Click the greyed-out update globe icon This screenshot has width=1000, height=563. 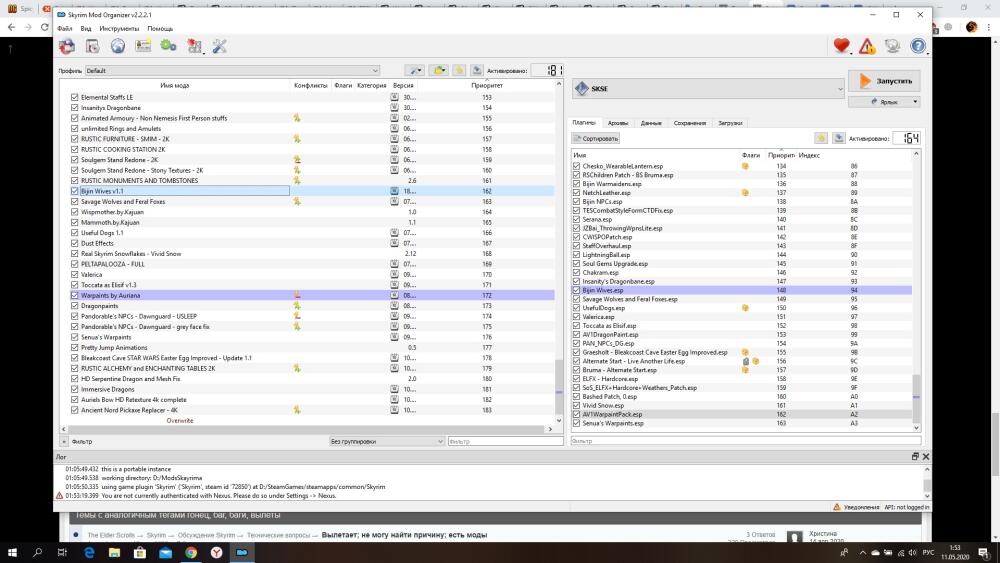(892, 46)
